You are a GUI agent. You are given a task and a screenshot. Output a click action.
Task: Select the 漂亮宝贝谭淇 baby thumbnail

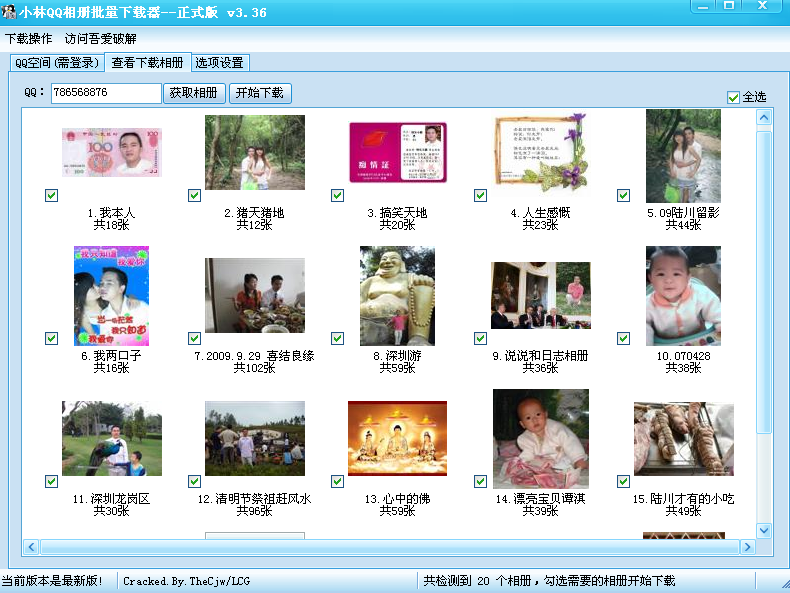click(541, 439)
